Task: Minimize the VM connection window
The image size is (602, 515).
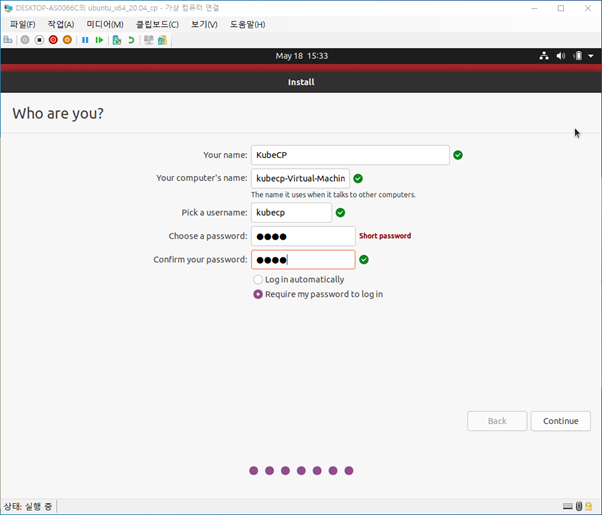Action: pos(534,8)
